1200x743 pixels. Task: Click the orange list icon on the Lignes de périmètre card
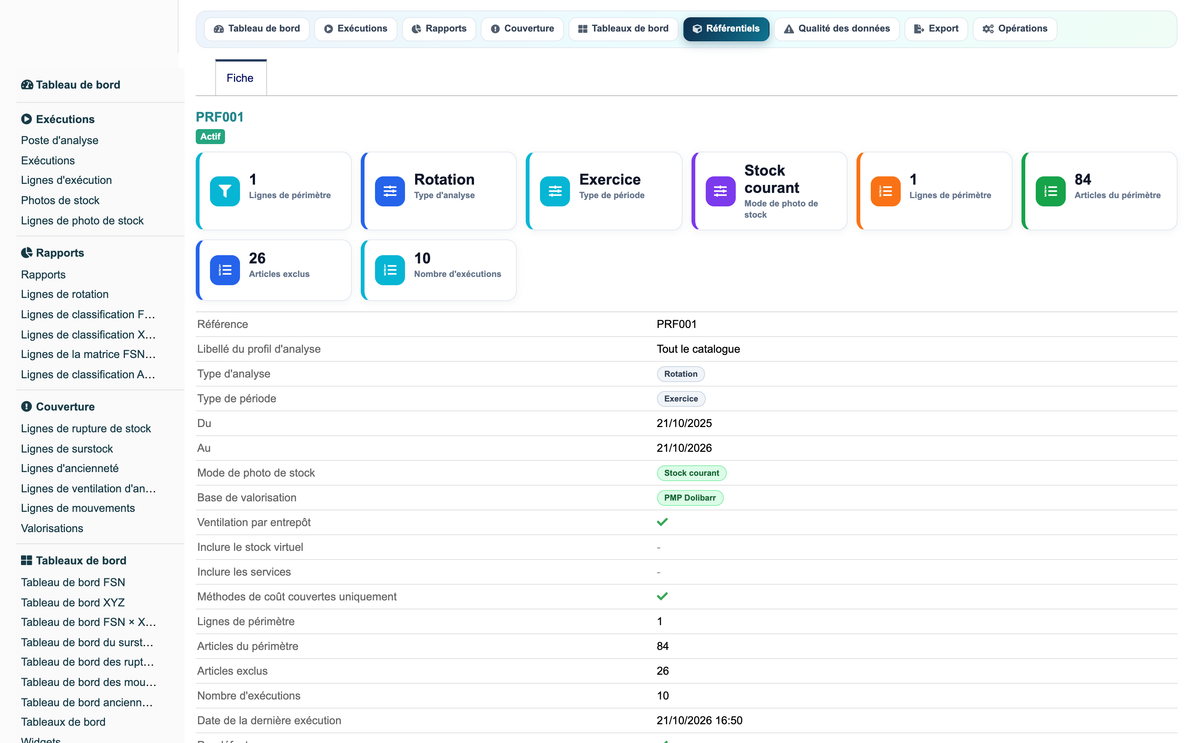pyautogui.click(x=885, y=191)
